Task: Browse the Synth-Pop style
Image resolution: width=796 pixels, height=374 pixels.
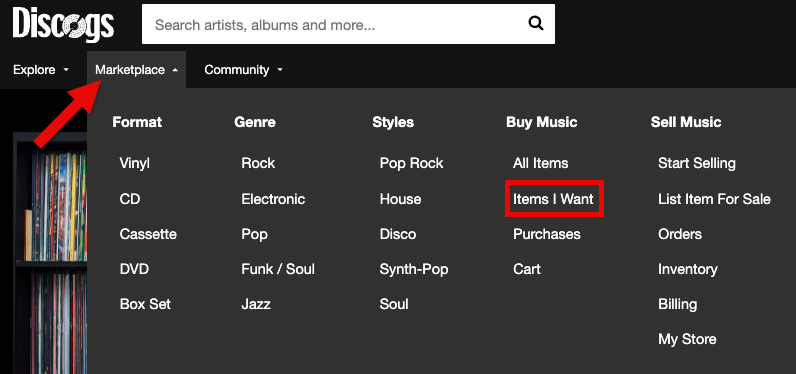Action: [x=414, y=269]
